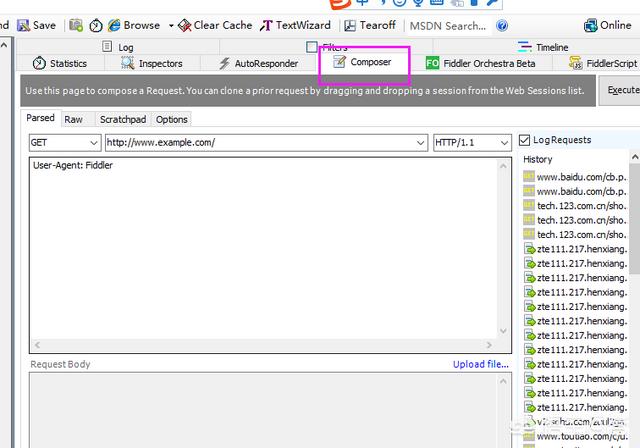This screenshot has width=640, height=448.
Task: Select the Composer tab
Action: coord(363,62)
